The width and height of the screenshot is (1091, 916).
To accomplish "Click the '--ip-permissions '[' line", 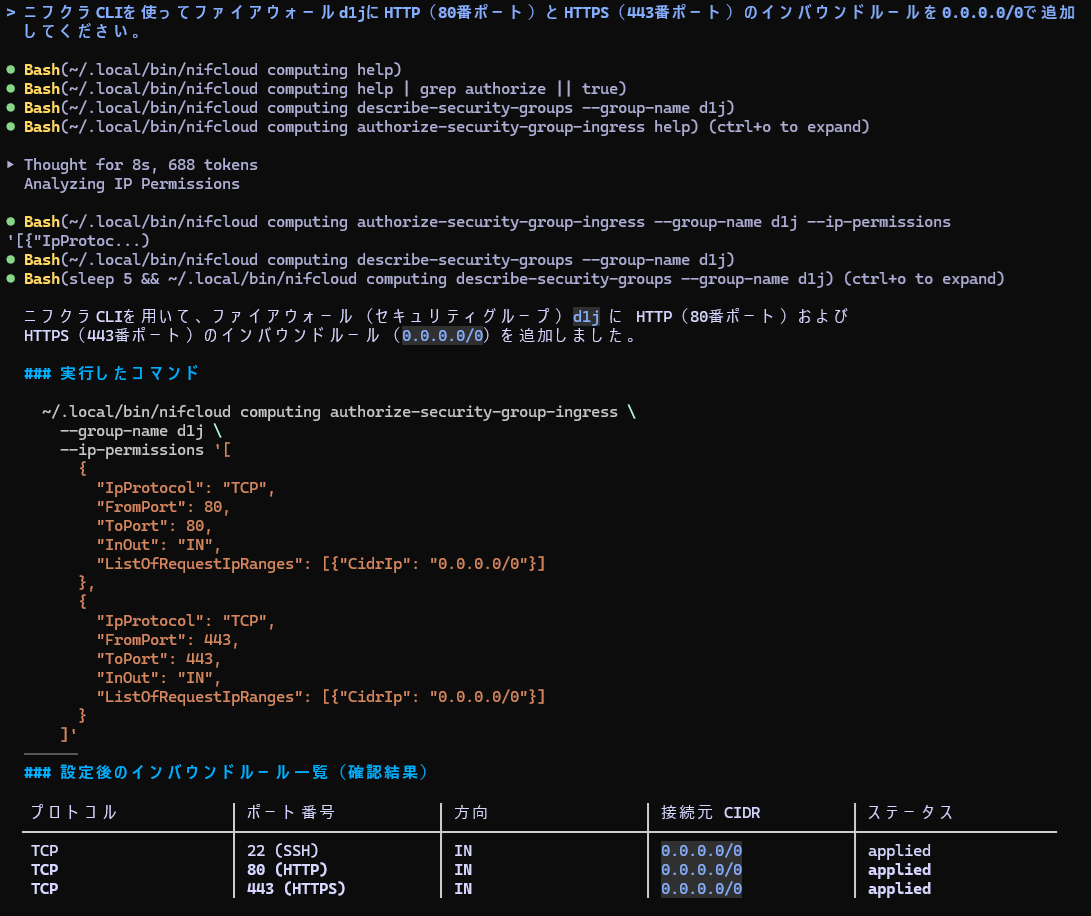I will click(x=145, y=450).
